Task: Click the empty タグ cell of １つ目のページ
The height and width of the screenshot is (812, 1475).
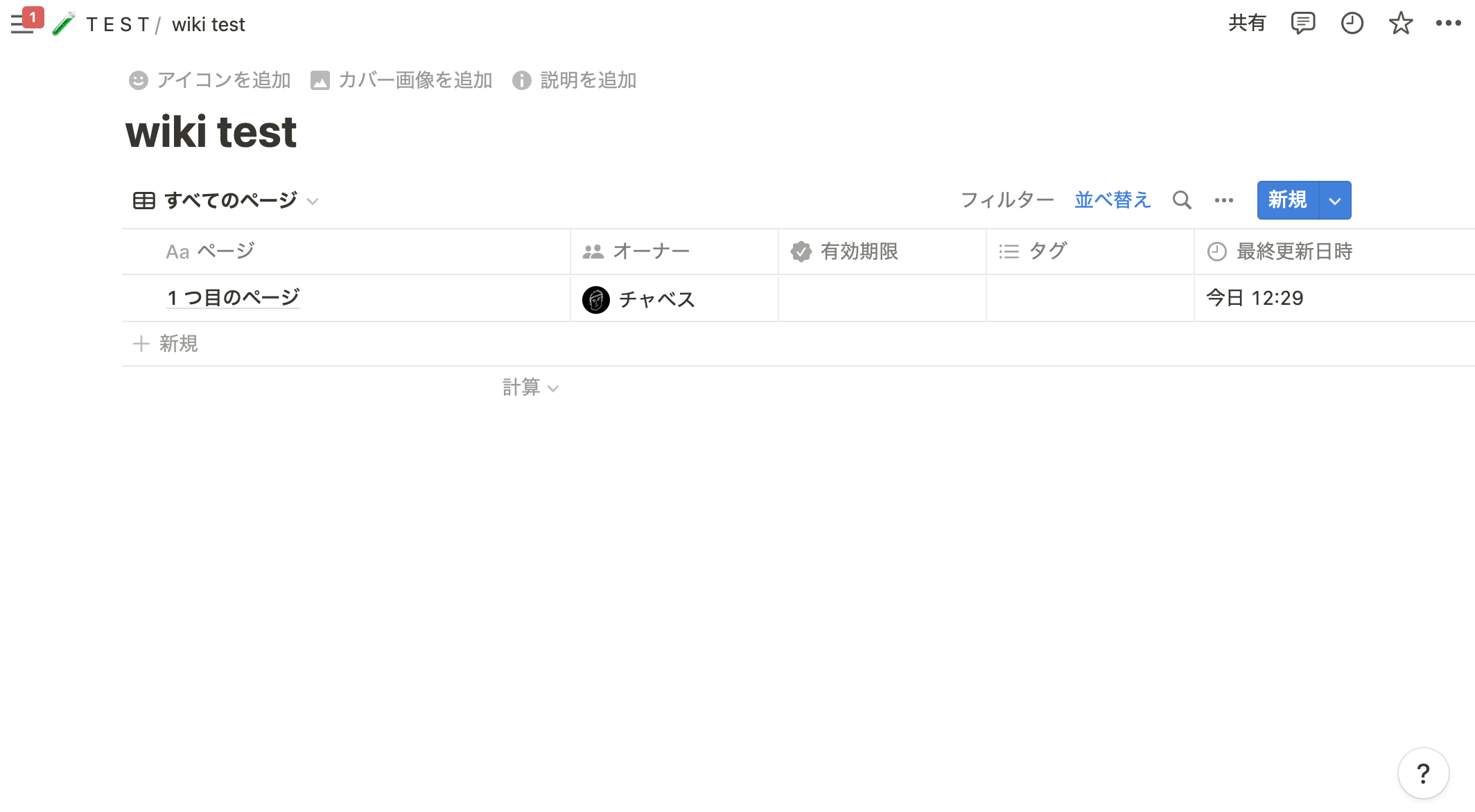Action: tap(1090, 299)
